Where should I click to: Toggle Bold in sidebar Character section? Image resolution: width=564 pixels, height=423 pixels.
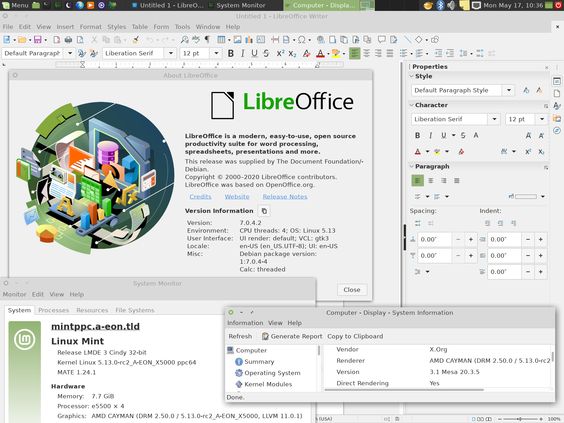[417, 135]
